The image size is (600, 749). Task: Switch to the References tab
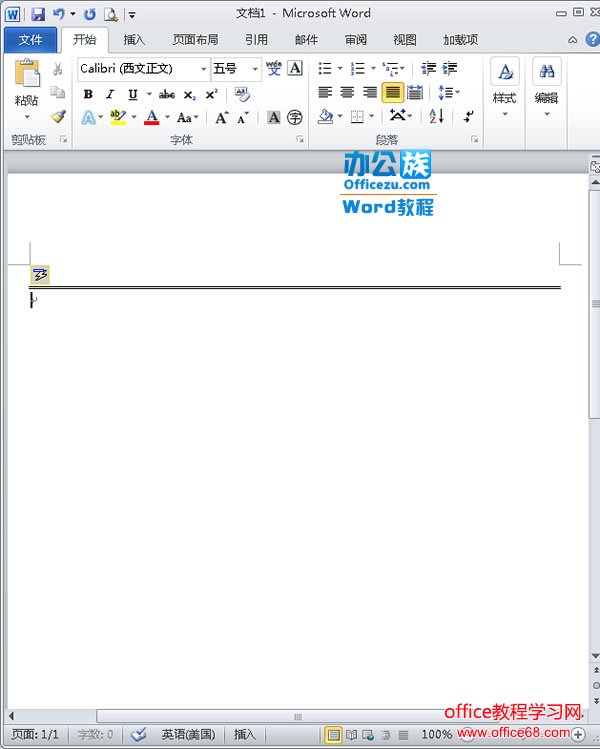[257, 40]
